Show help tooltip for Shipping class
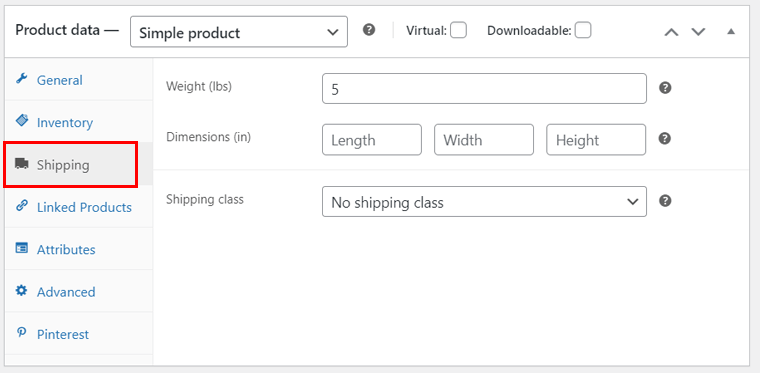 [665, 201]
